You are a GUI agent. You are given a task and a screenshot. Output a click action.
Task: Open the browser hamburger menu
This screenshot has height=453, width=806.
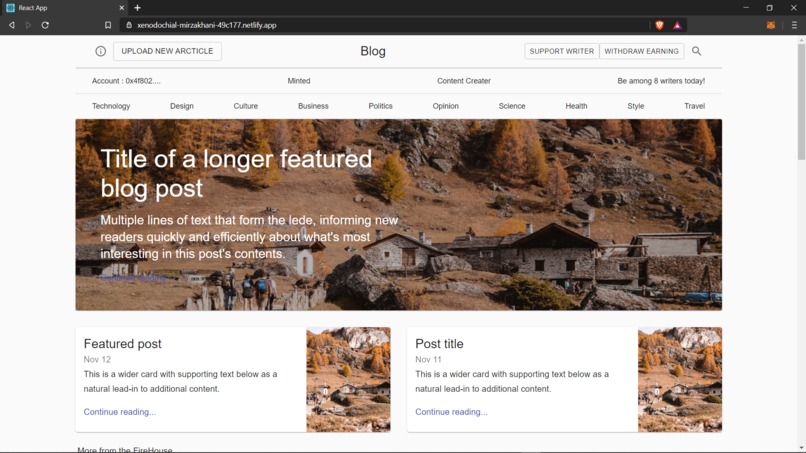coord(794,25)
